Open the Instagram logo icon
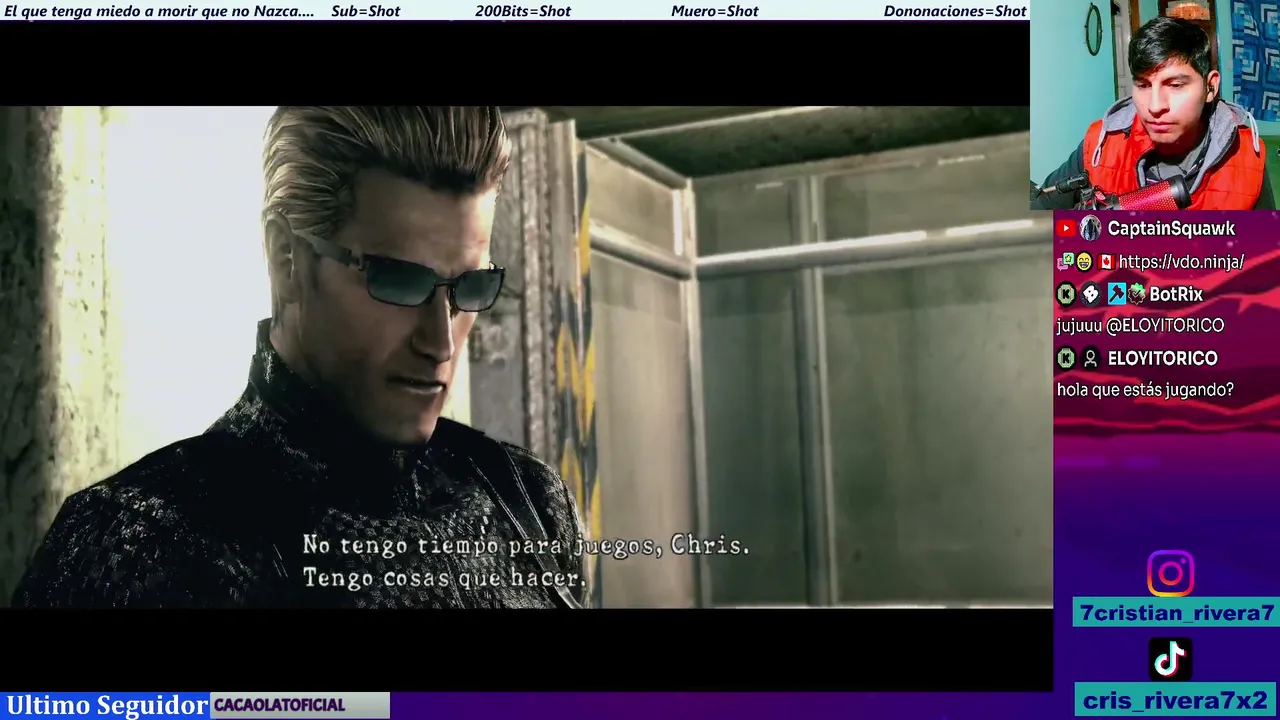The width and height of the screenshot is (1280, 720). click(x=1170, y=574)
